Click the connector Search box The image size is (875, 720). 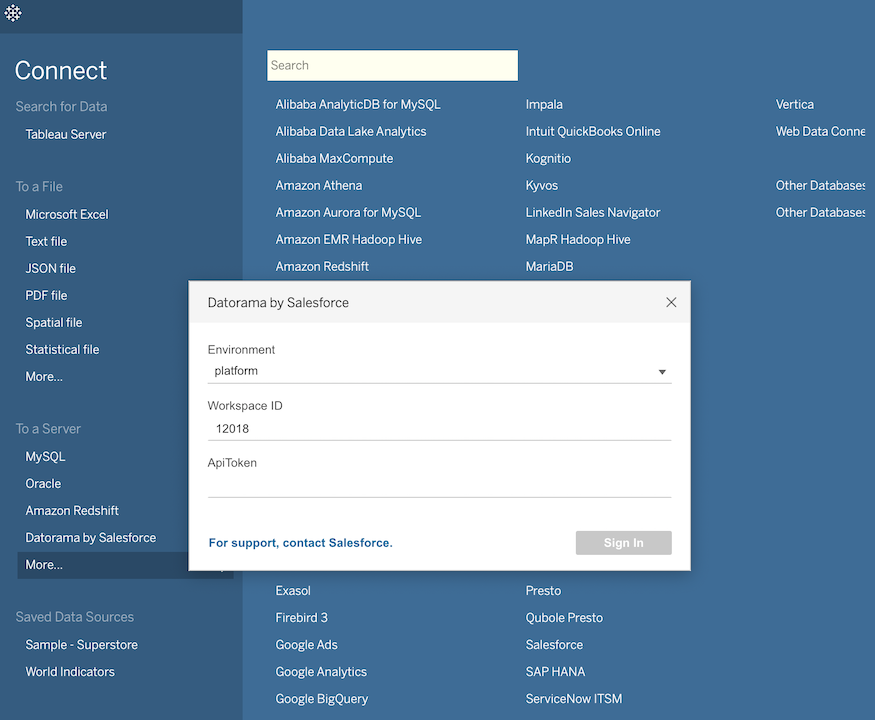click(392, 65)
